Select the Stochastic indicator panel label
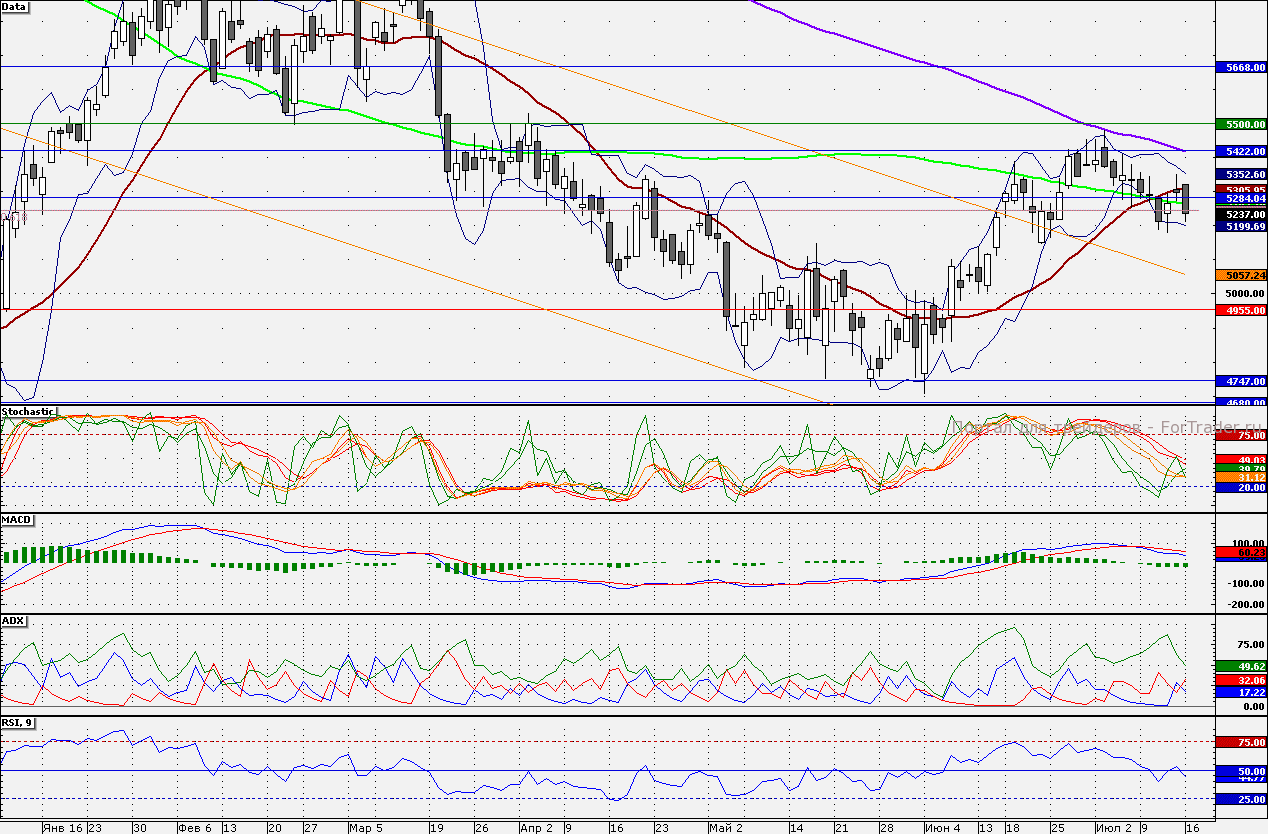This screenshot has height=834, width=1268. tap(29, 411)
